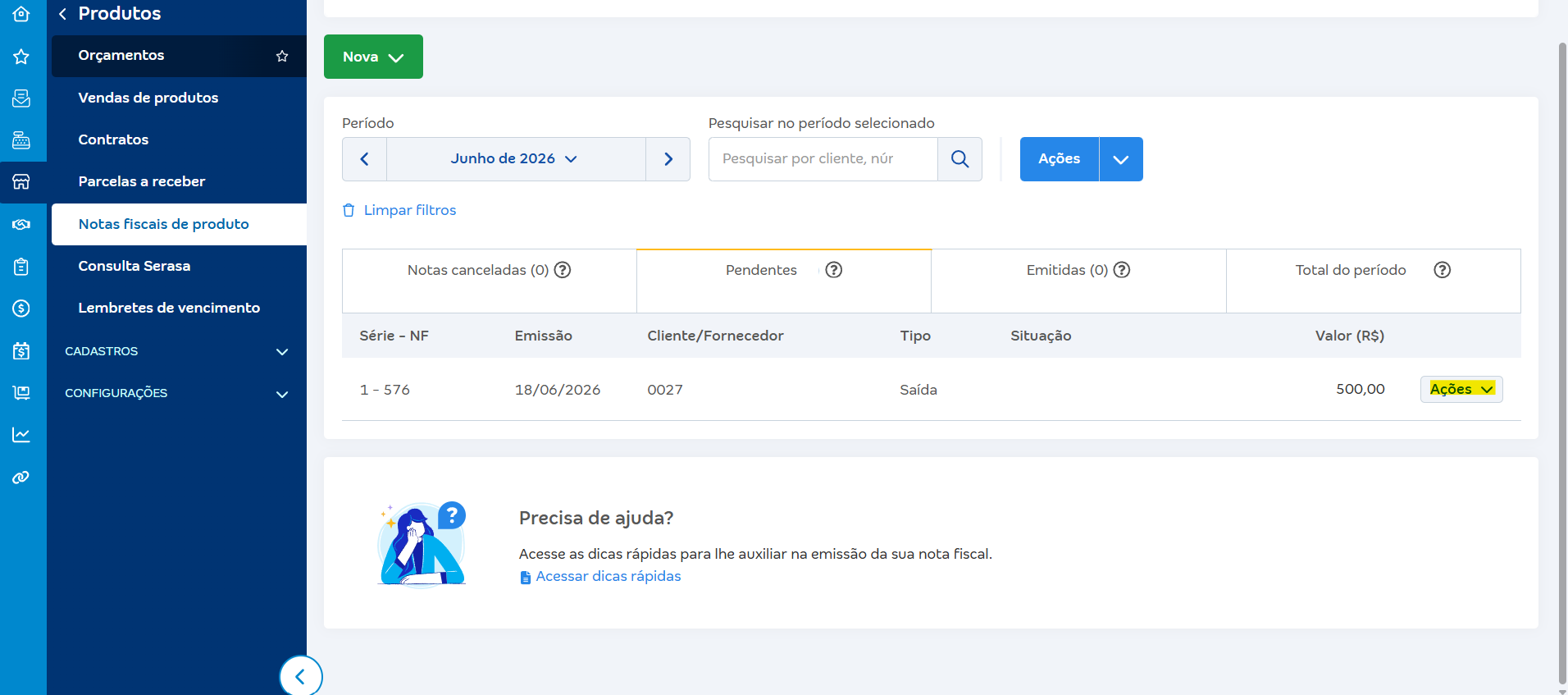Click the handshake icon in left rail
This screenshot has width=1568, height=695.
pyautogui.click(x=21, y=224)
